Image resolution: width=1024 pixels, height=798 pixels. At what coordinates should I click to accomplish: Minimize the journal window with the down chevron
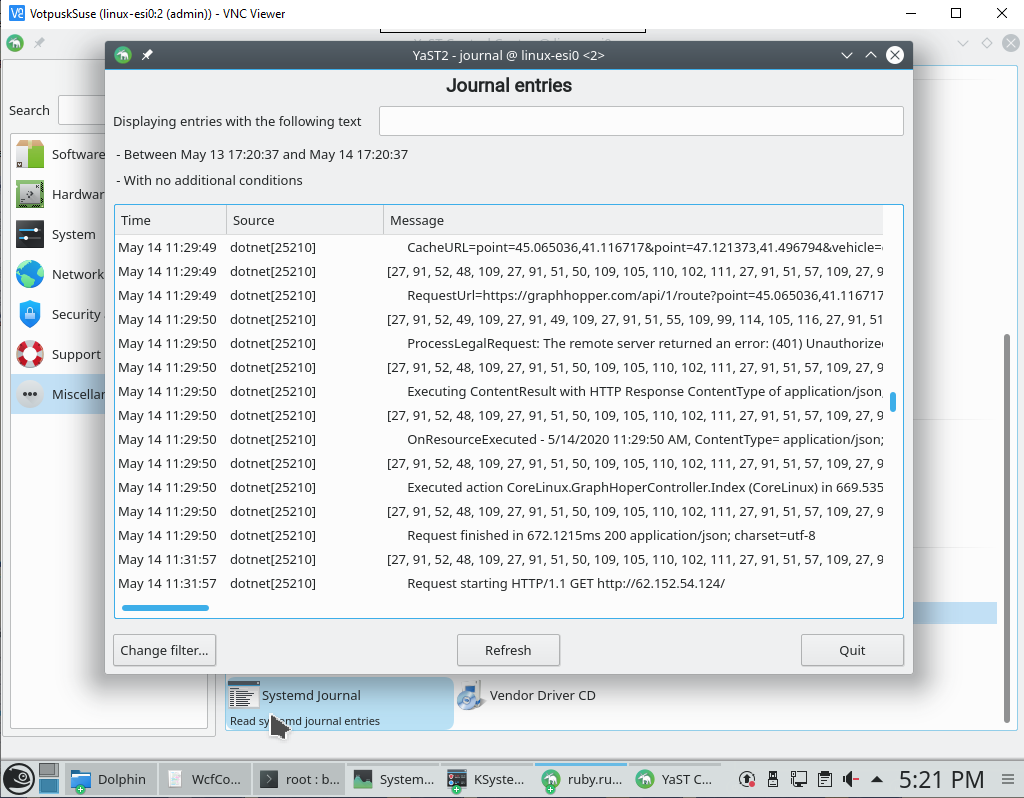tap(847, 56)
